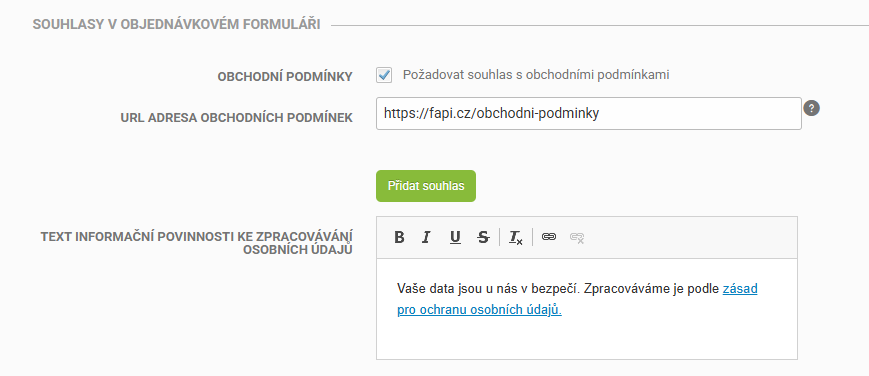Uncheck the obchodní podmínky consent checkbox
The height and width of the screenshot is (376, 869).
(x=384, y=75)
